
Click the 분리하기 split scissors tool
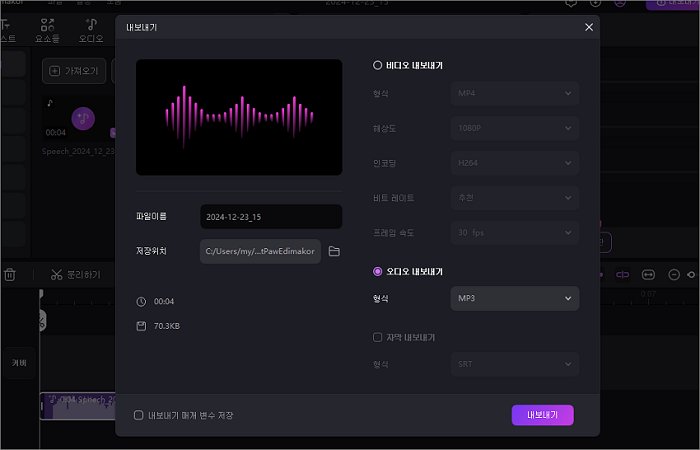pyautogui.click(x=76, y=275)
